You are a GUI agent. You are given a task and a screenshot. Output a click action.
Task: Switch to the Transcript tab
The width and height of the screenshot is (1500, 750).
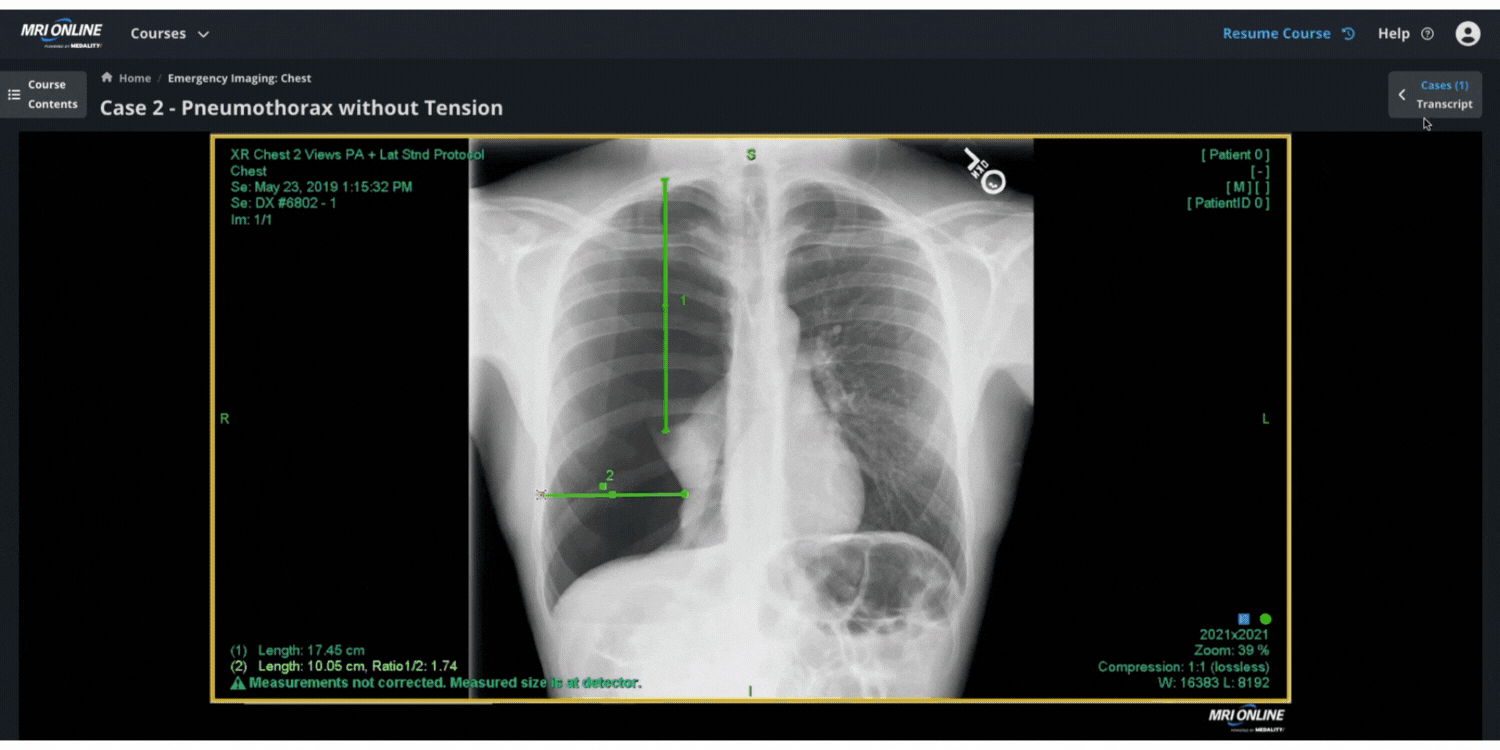pyautogui.click(x=1444, y=104)
